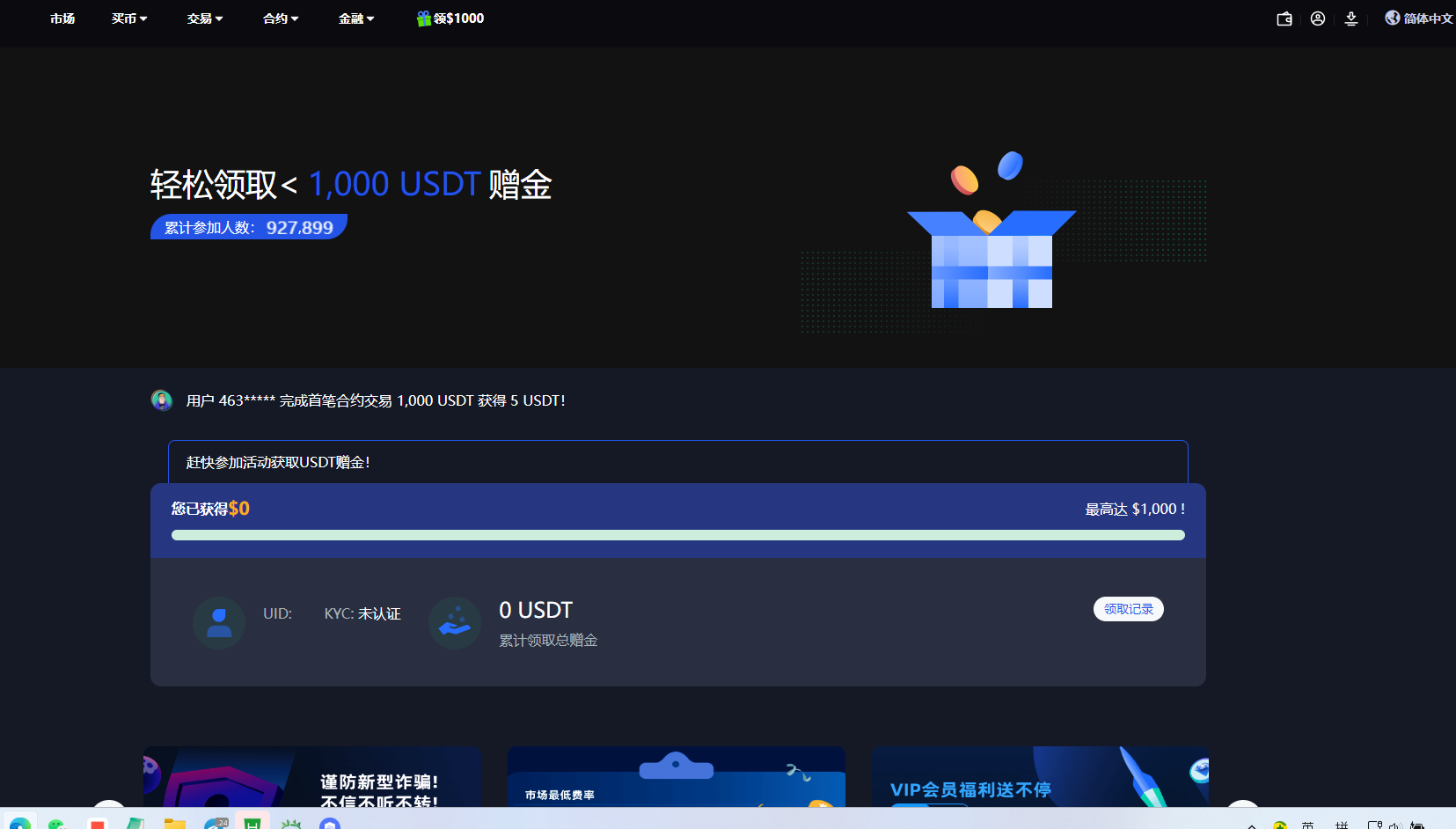This screenshot has width=1456, height=829.
Task: Click the user account icon top right
Action: [x=1317, y=18]
